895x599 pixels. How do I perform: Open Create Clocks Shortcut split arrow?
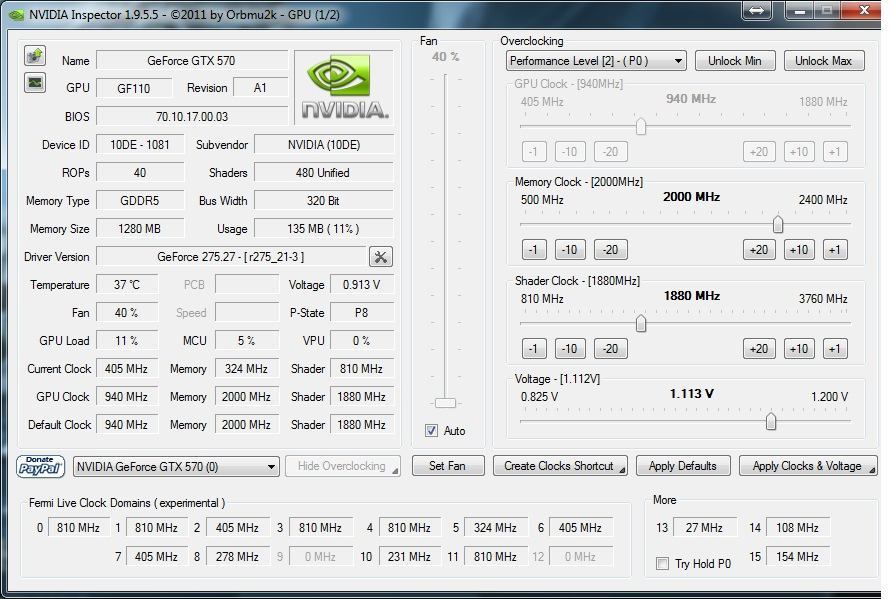coord(622,469)
